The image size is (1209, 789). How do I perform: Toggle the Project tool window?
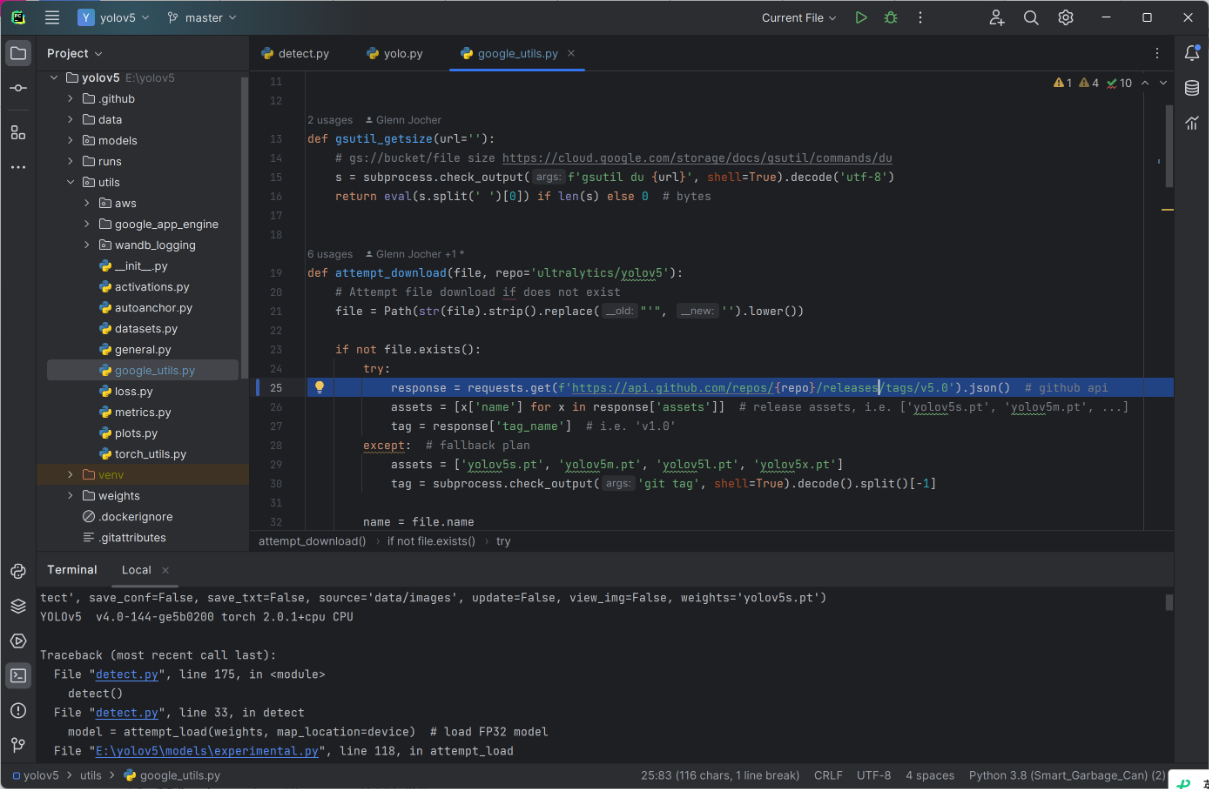click(18, 54)
